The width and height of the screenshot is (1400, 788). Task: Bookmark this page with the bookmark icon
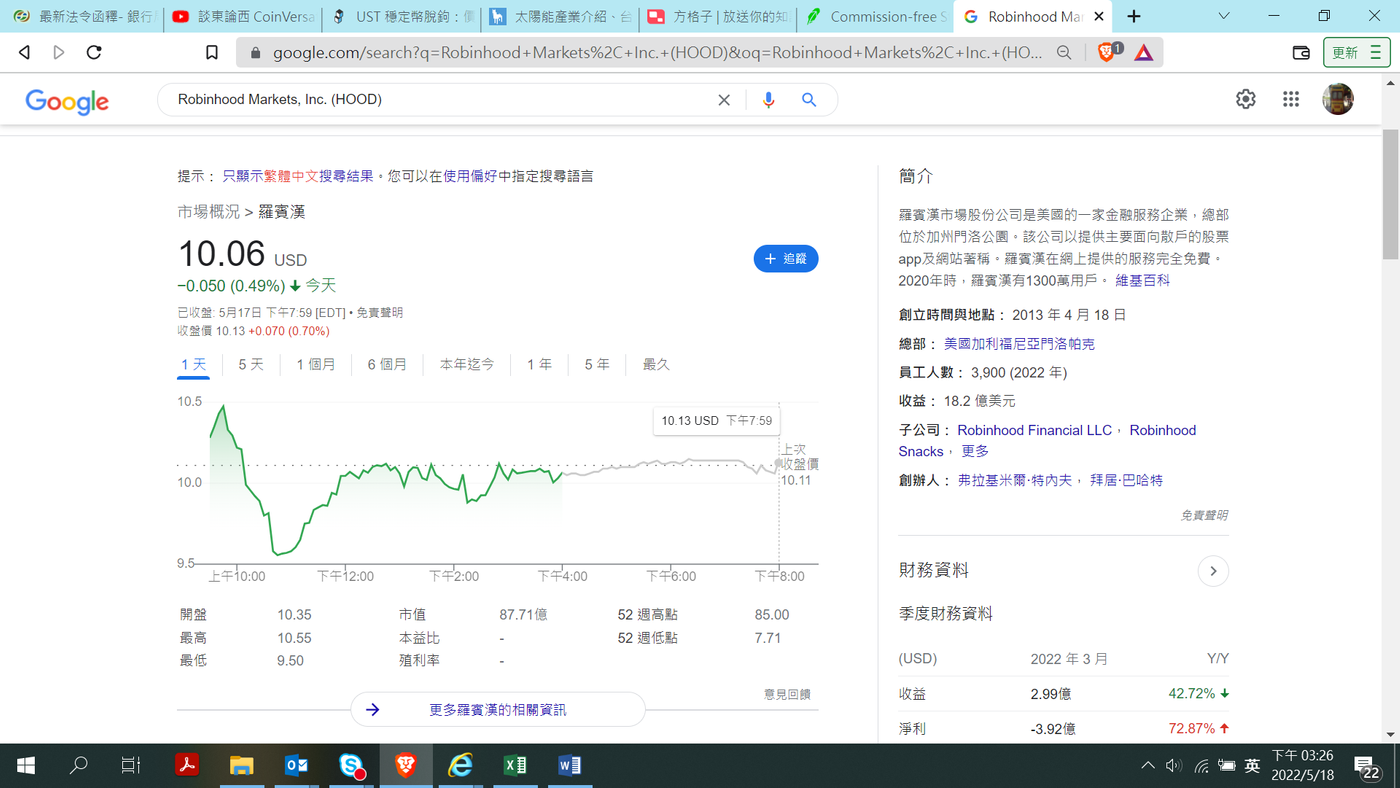[x=212, y=53]
